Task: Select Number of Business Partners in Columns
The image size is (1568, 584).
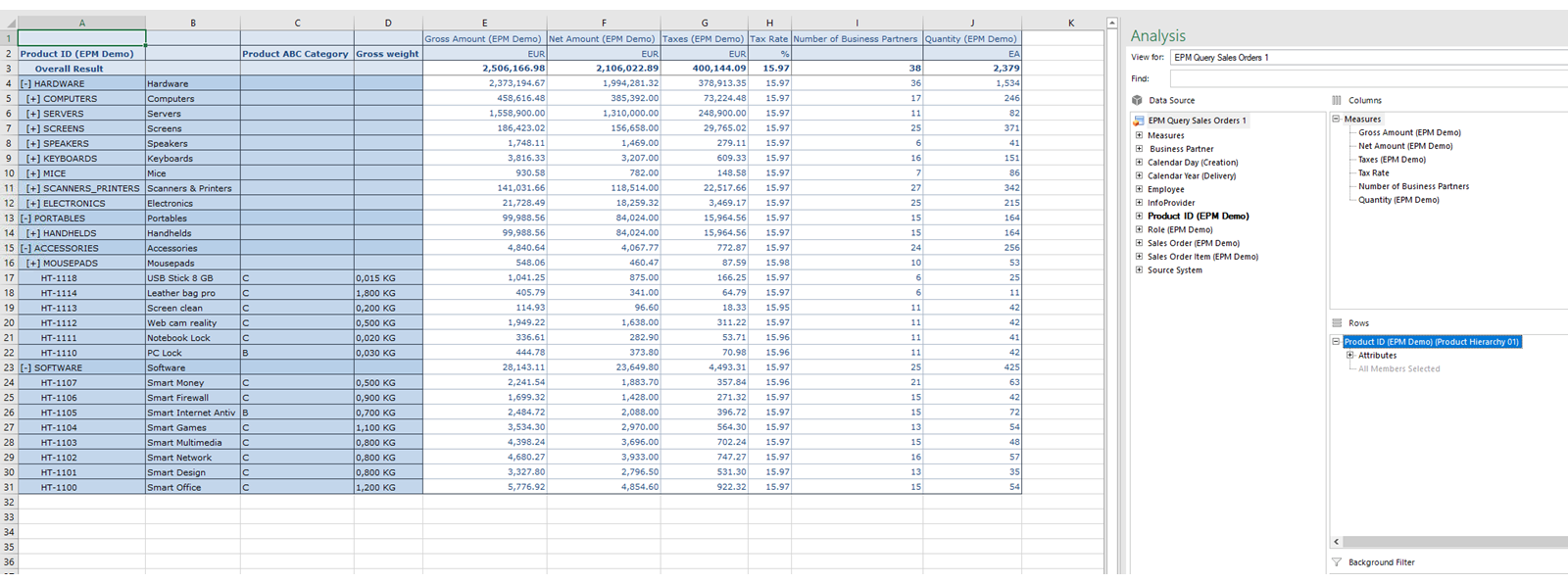Action: pos(1413,186)
